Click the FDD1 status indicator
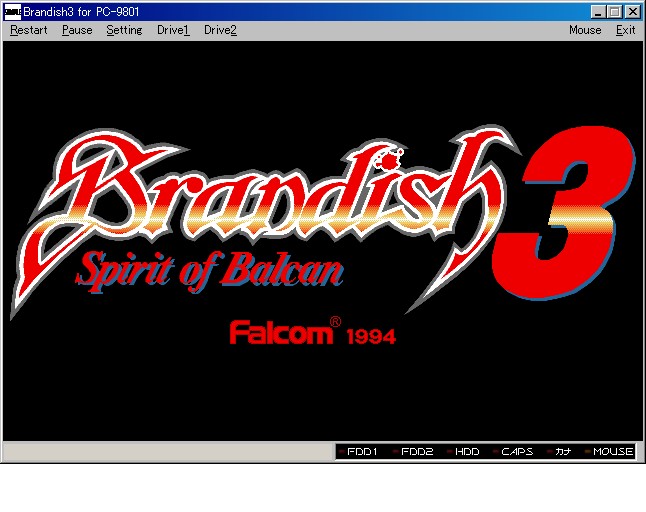This screenshot has height=512, width=646. point(358,451)
